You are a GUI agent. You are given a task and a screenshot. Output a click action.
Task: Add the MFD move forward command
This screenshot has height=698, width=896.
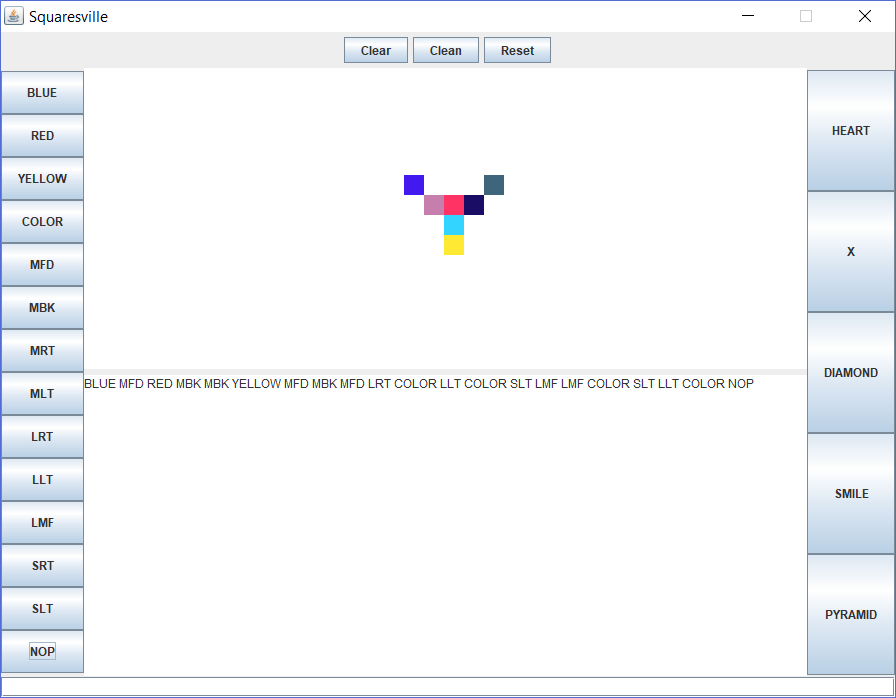click(42, 264)
